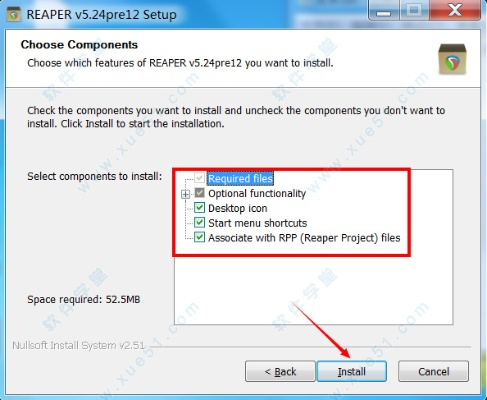Select the Desktop icon label

pyautogui.click(x=238, y=208)
